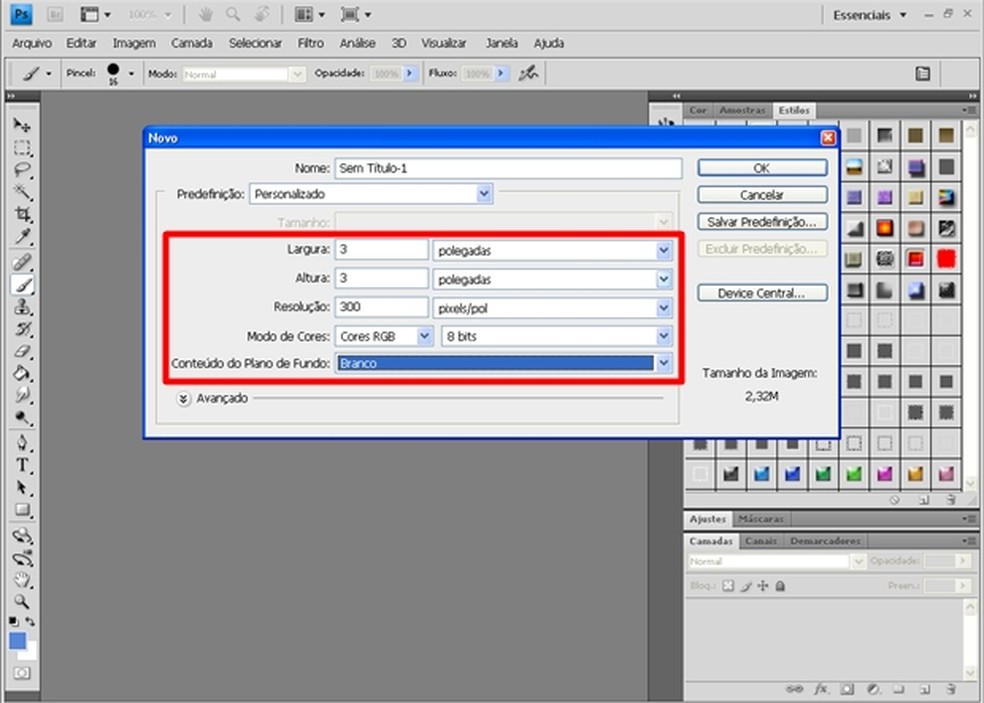Open the Largura units dropdown
The image size is (984, 703).
pyautogui.click(x=664, y=250)
